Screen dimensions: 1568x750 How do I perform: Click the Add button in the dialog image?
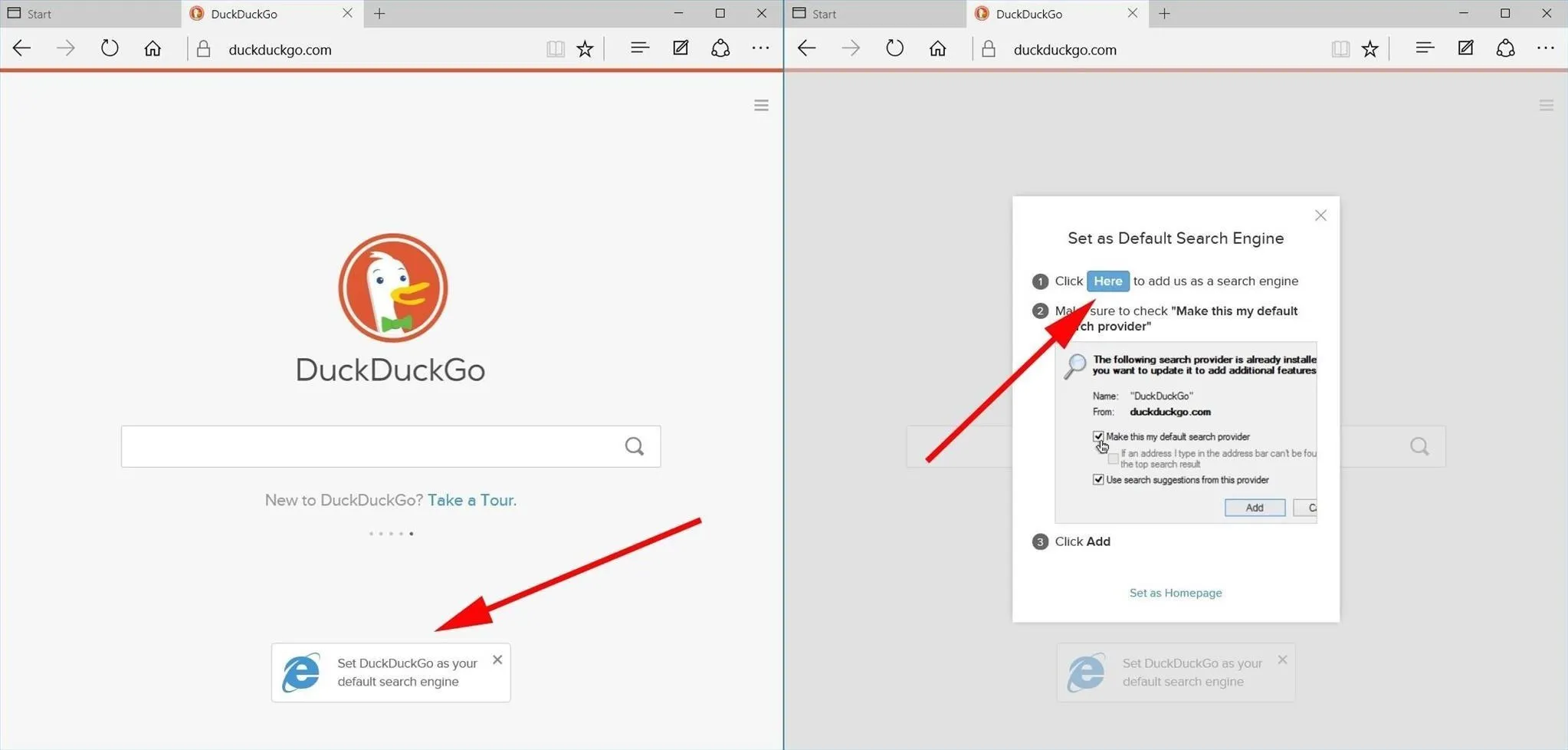tap(1255, 508)
